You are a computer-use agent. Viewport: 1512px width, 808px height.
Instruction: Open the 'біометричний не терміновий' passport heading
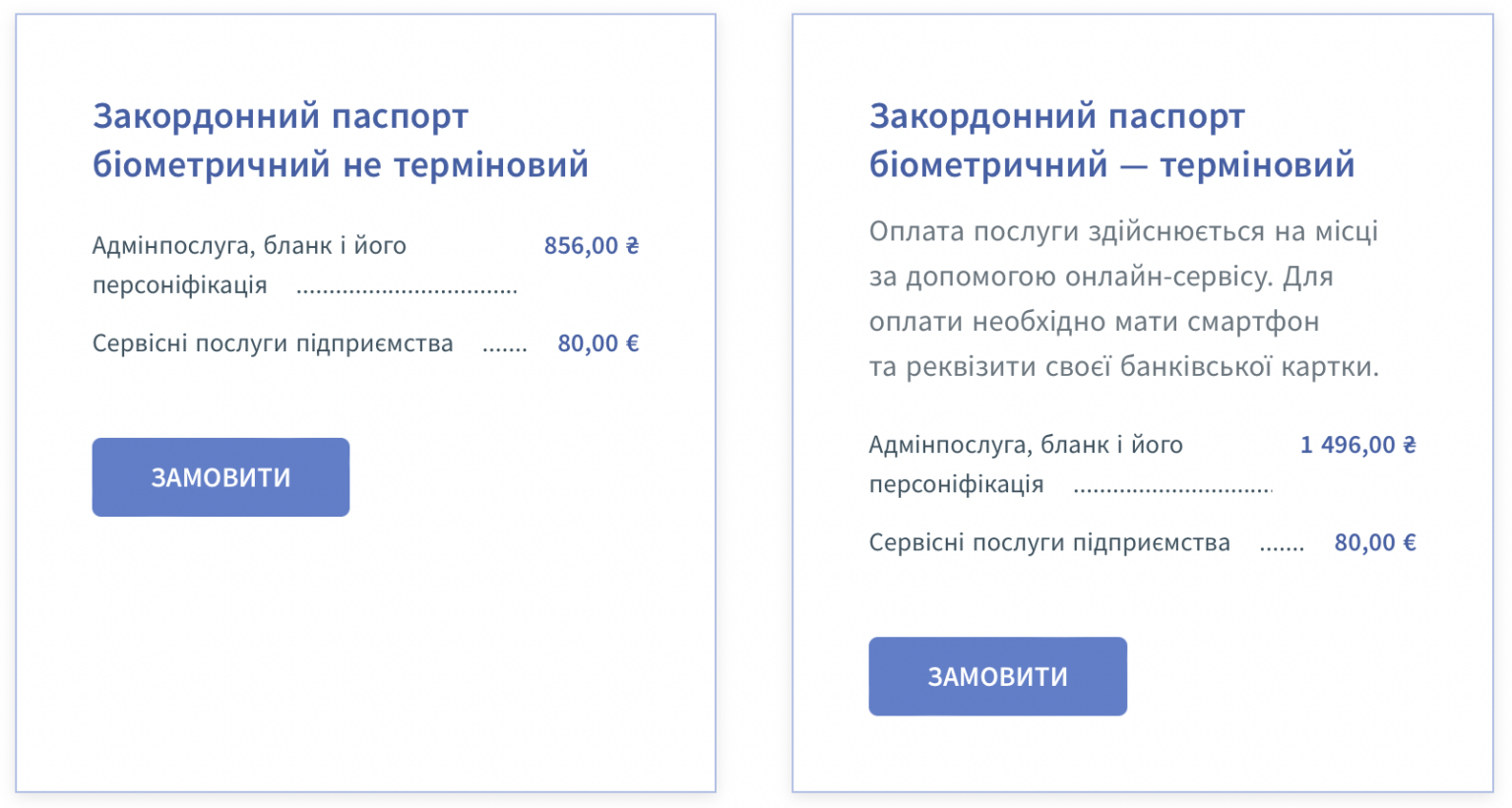(340, 141)
